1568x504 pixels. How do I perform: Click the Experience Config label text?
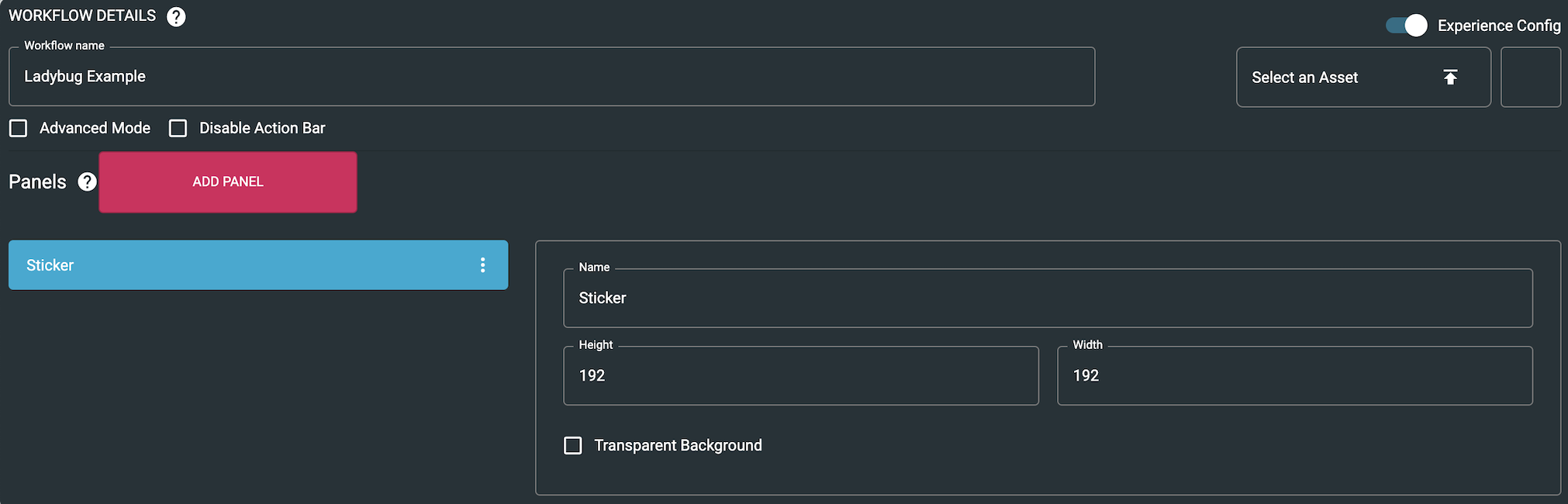(x=1499, y=26)
